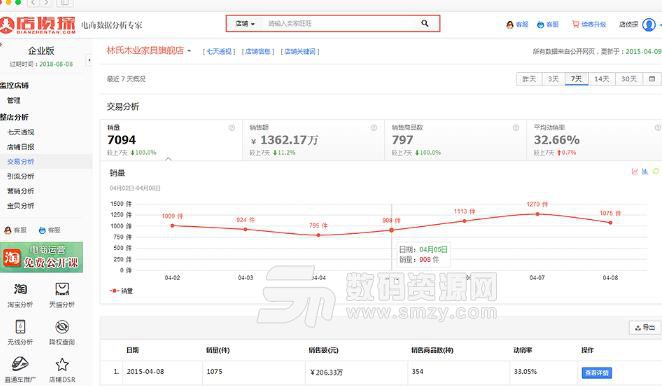Click the help icon on 销量 card
662x386 pixels.
[232, 128]
